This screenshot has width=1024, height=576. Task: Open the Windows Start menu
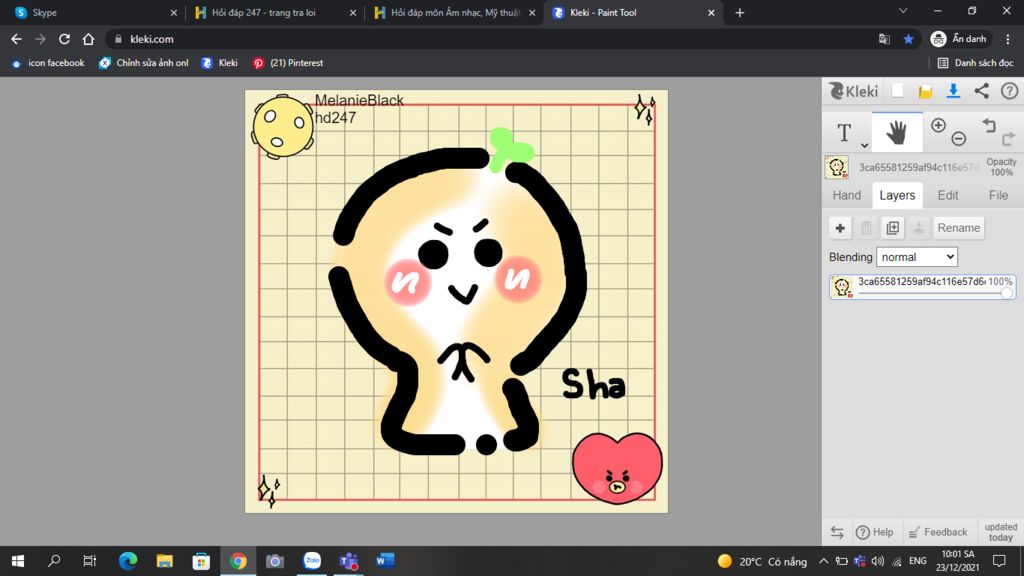(18, 561)
